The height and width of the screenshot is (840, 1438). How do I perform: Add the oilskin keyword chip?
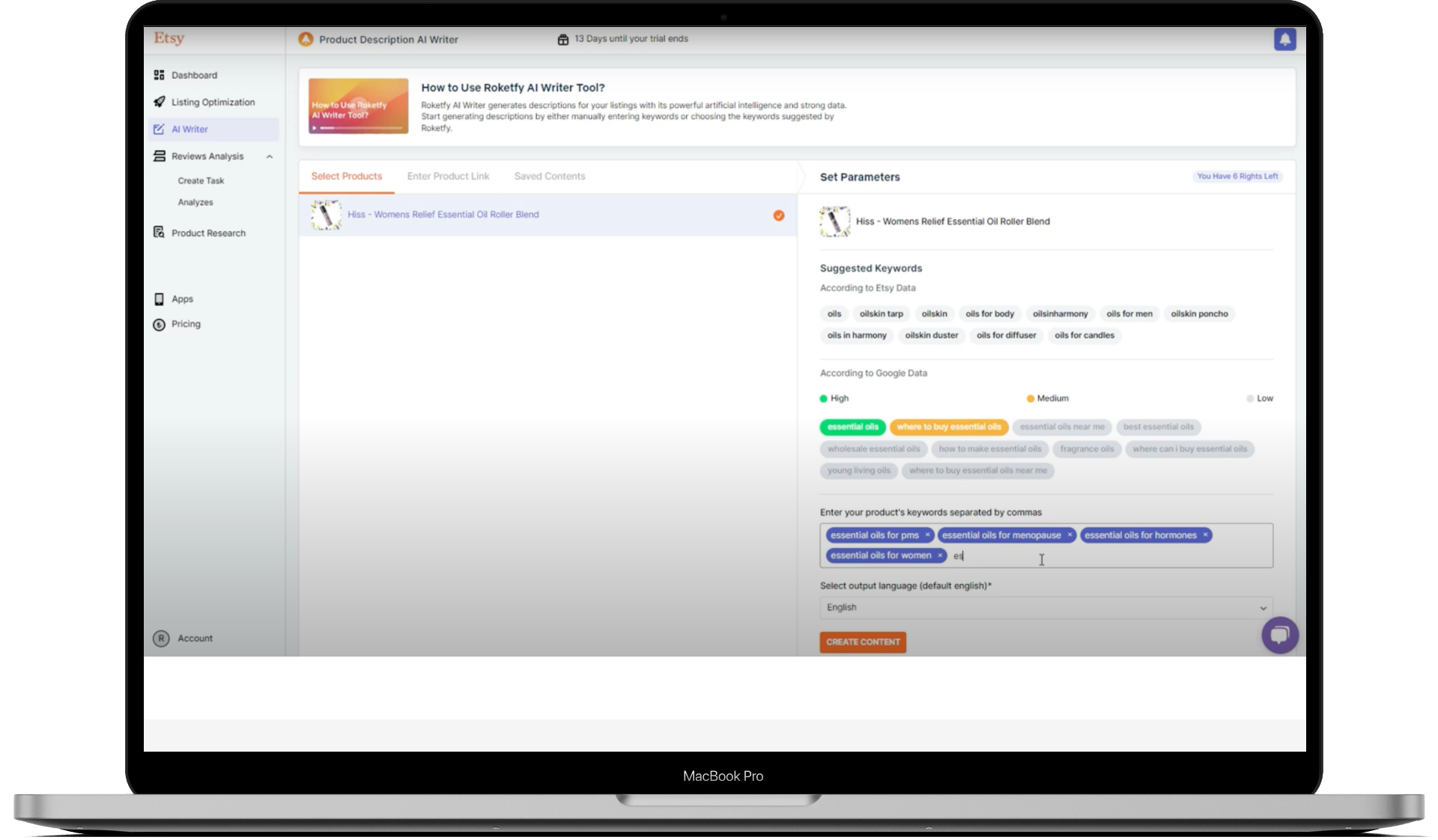tap(934, 314)
